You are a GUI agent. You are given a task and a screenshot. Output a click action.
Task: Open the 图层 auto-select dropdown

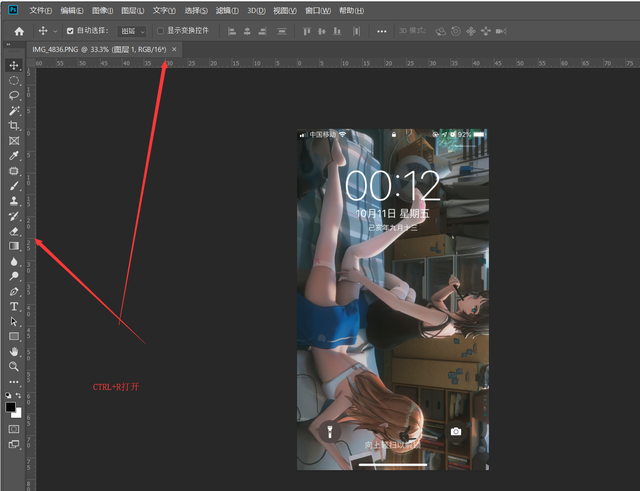pyautogui.click(x=132, y=31)
